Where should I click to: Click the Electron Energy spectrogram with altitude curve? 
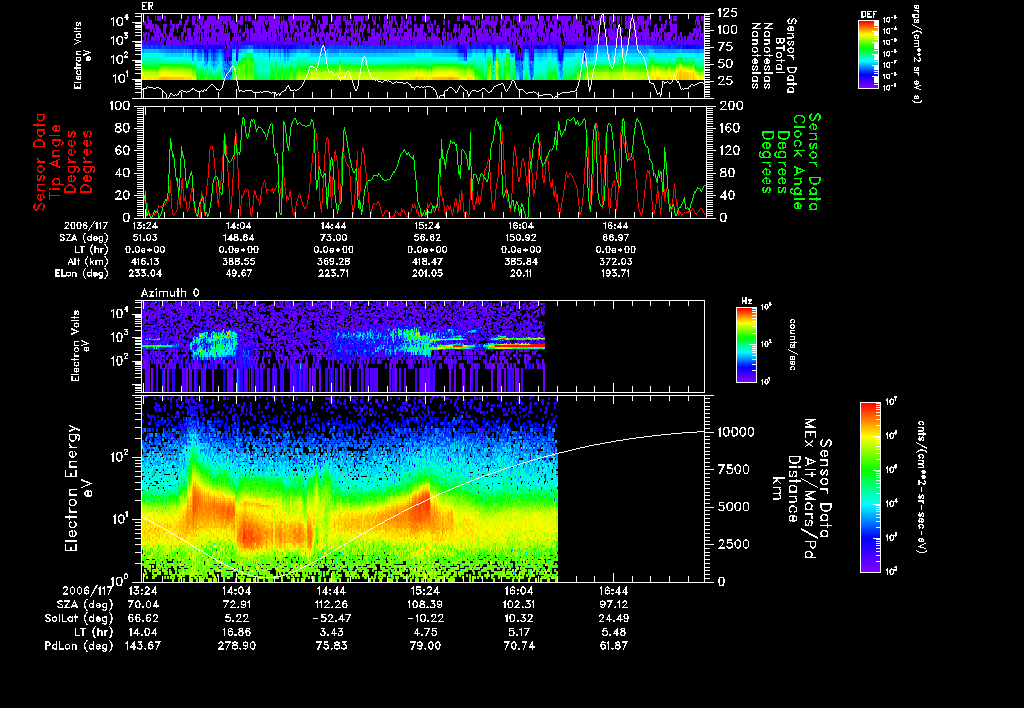click(x=424, y=489)
